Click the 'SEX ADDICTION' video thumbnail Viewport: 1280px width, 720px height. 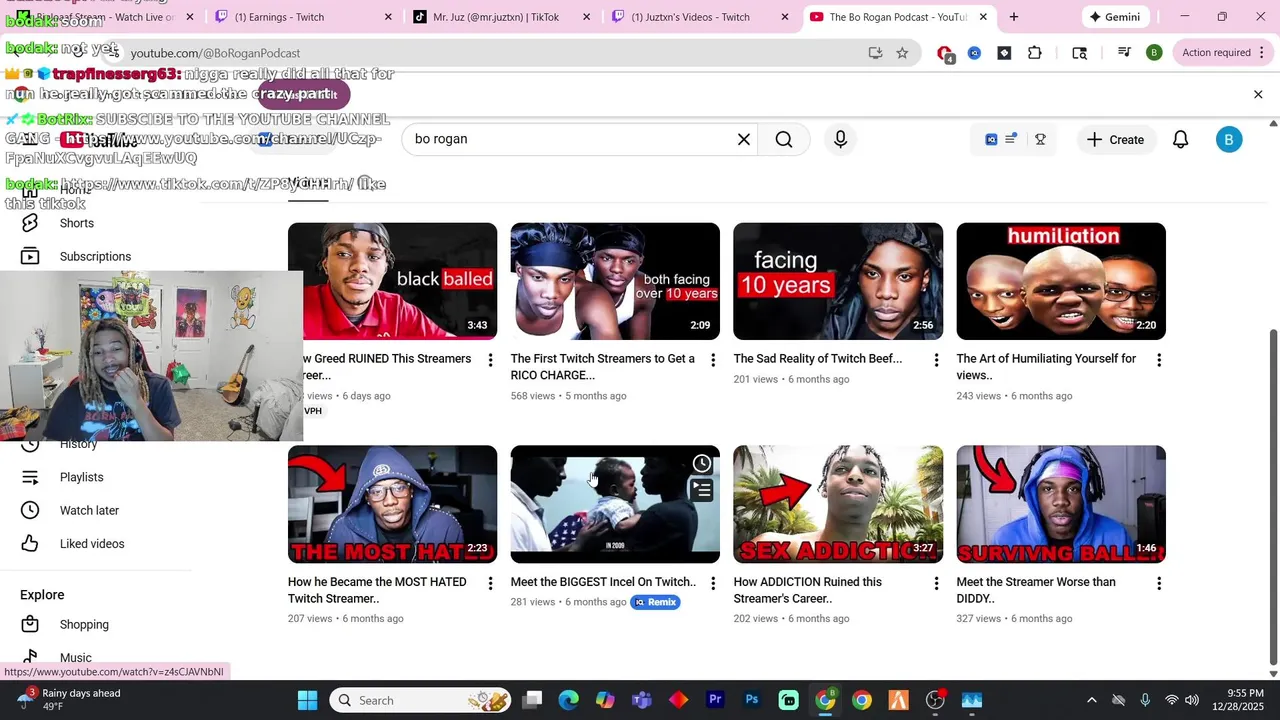(x=838, y=504)
